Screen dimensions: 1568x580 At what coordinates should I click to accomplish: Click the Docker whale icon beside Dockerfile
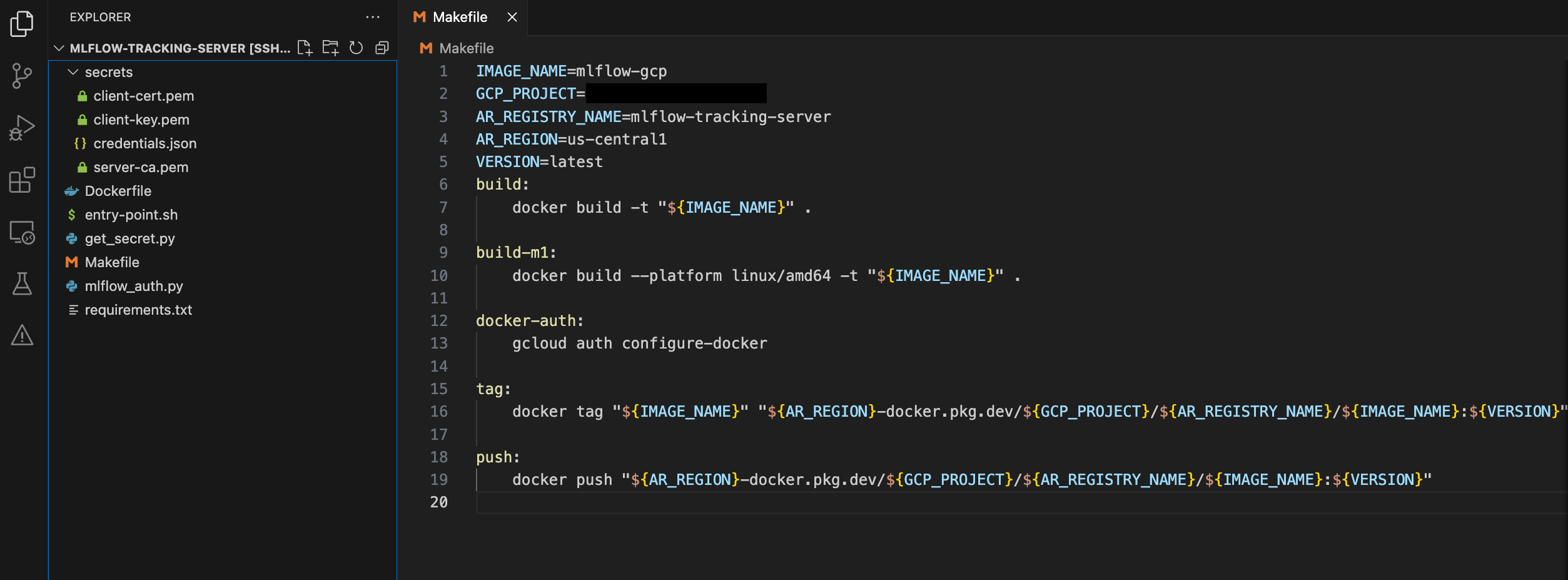[72, 191]
